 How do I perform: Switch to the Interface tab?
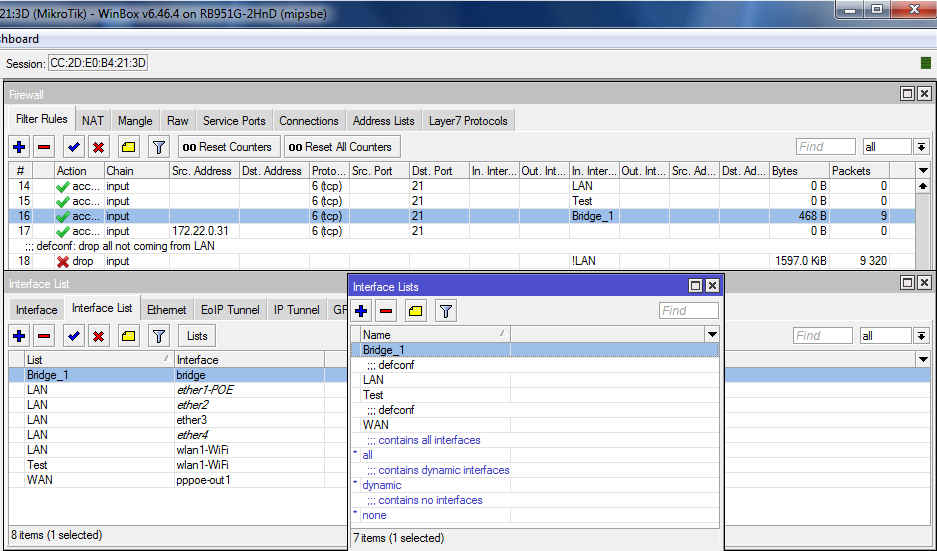click(36, 310)
